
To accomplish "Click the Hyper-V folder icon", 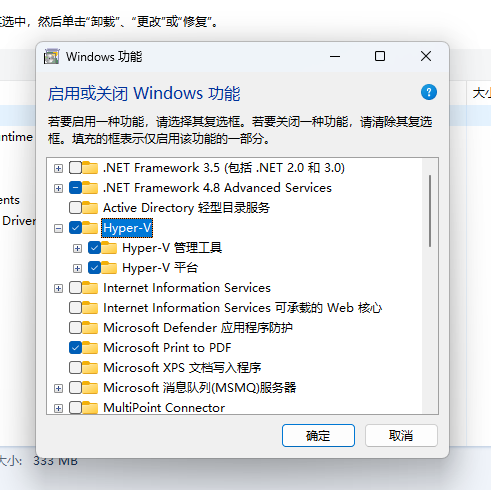I will pyautogui.click(x=90, y=228).
